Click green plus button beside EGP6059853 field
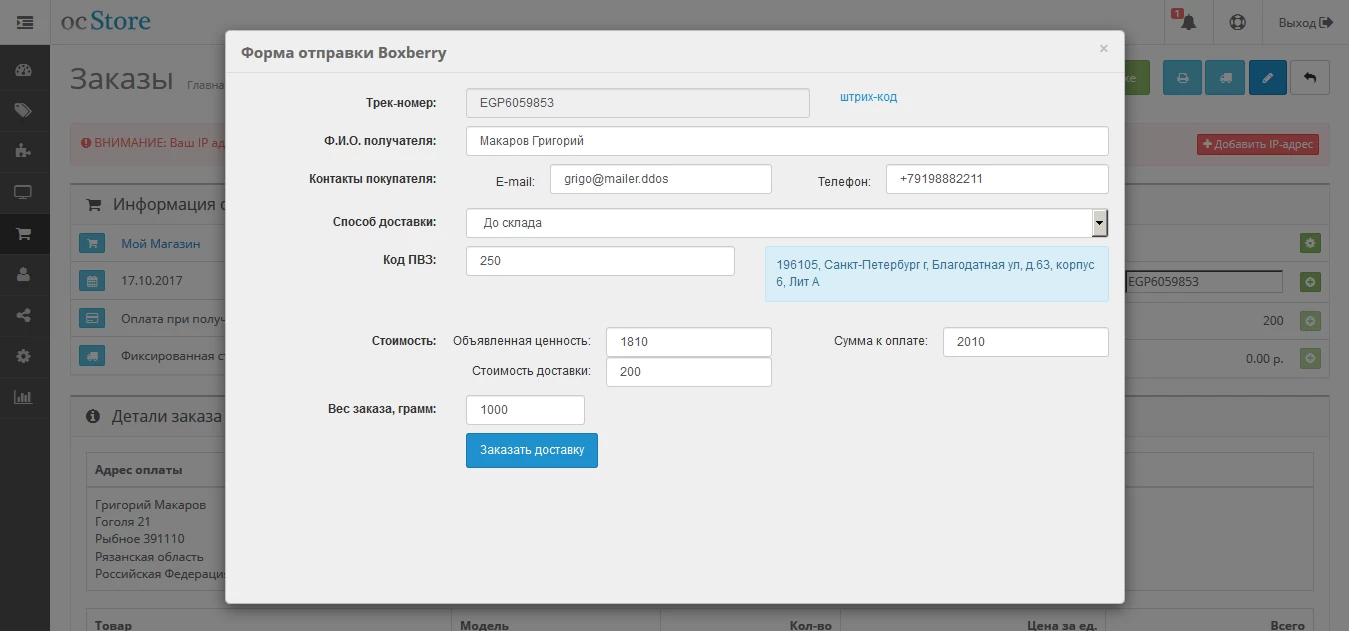The width and height of the screenshot is (1349, 631). pyautogui.click(x=1310, y=282)
